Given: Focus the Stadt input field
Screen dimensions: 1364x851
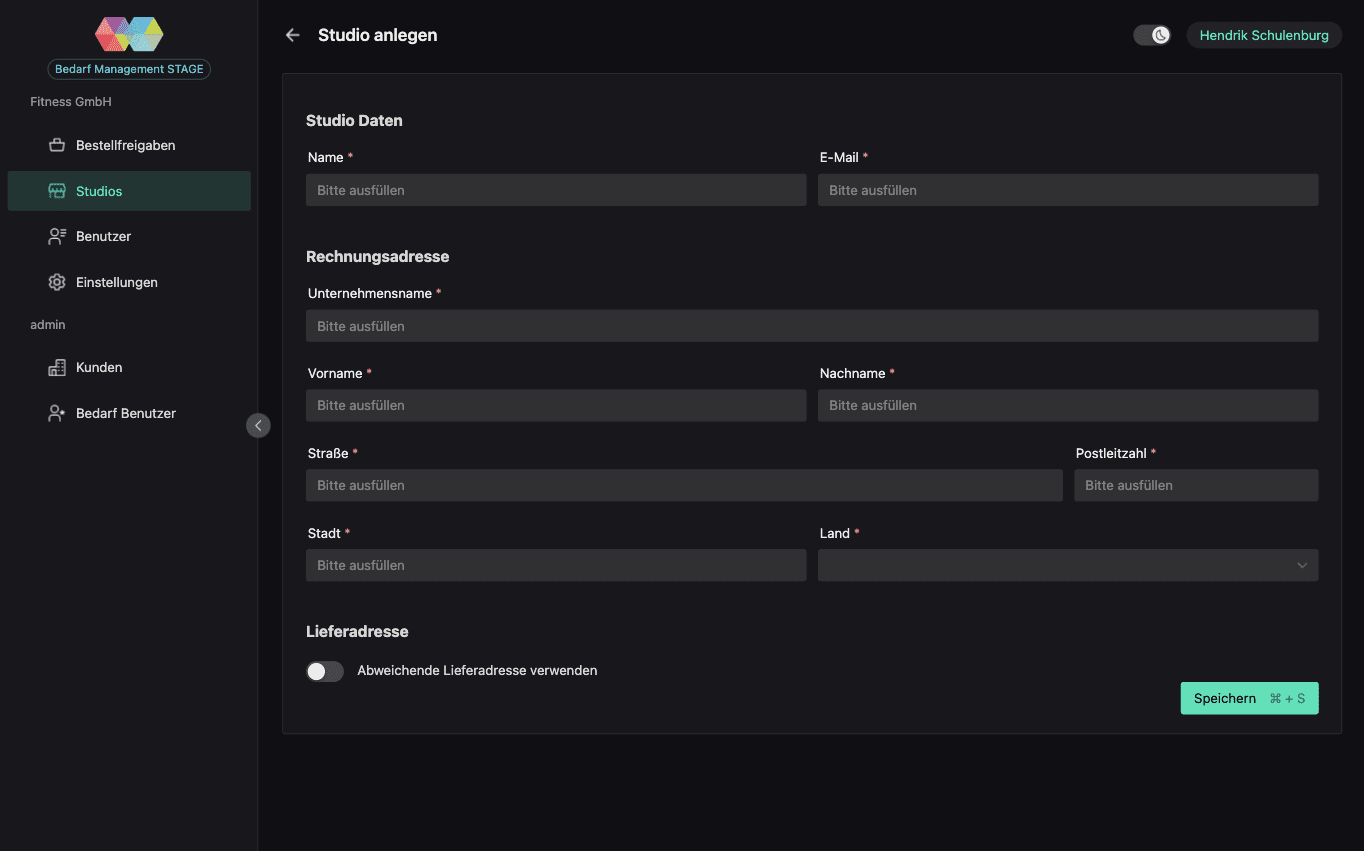Looking at the screenshot, I should (x=556, y=565).
